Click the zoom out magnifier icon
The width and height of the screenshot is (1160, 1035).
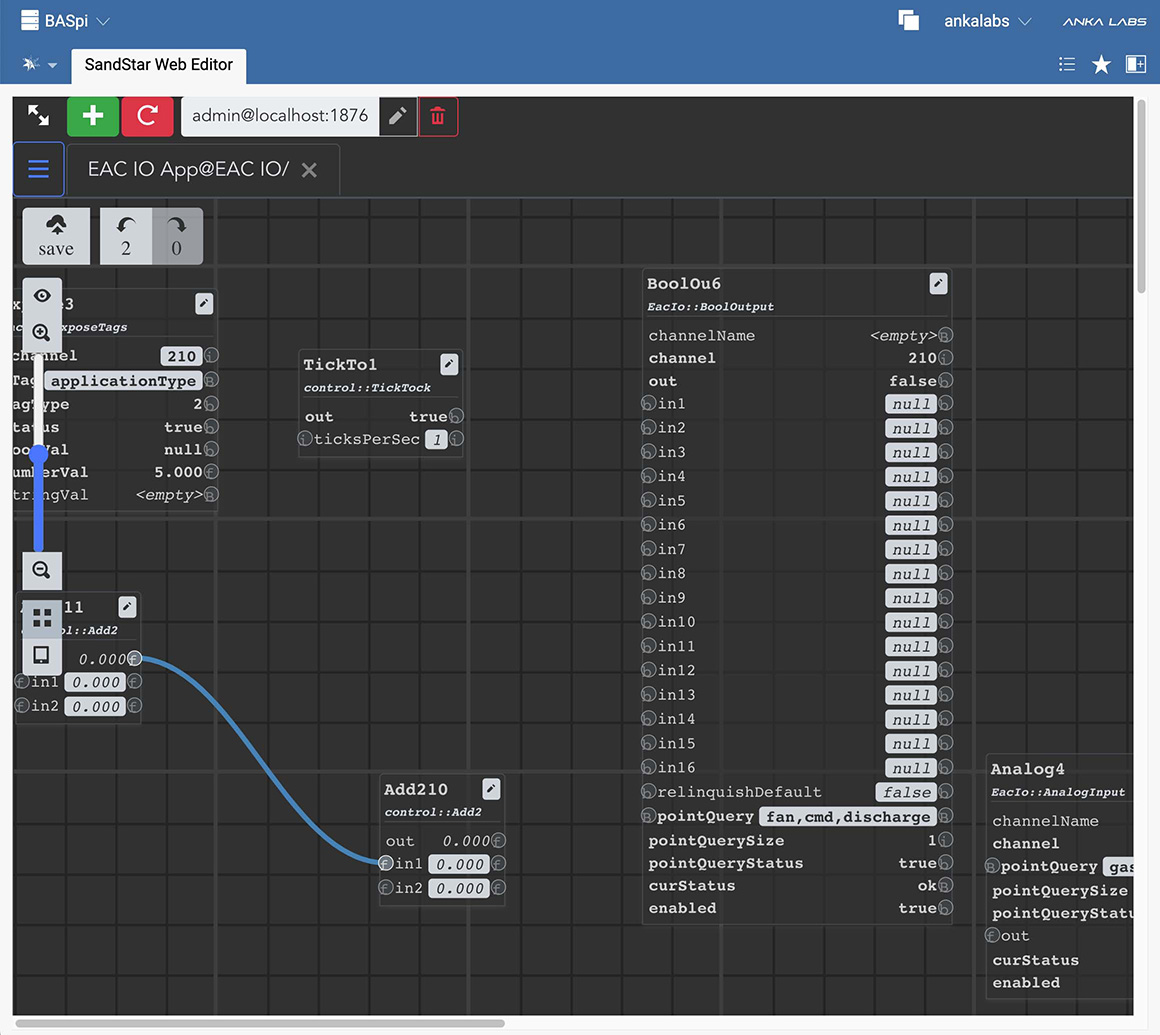[41, 570]
